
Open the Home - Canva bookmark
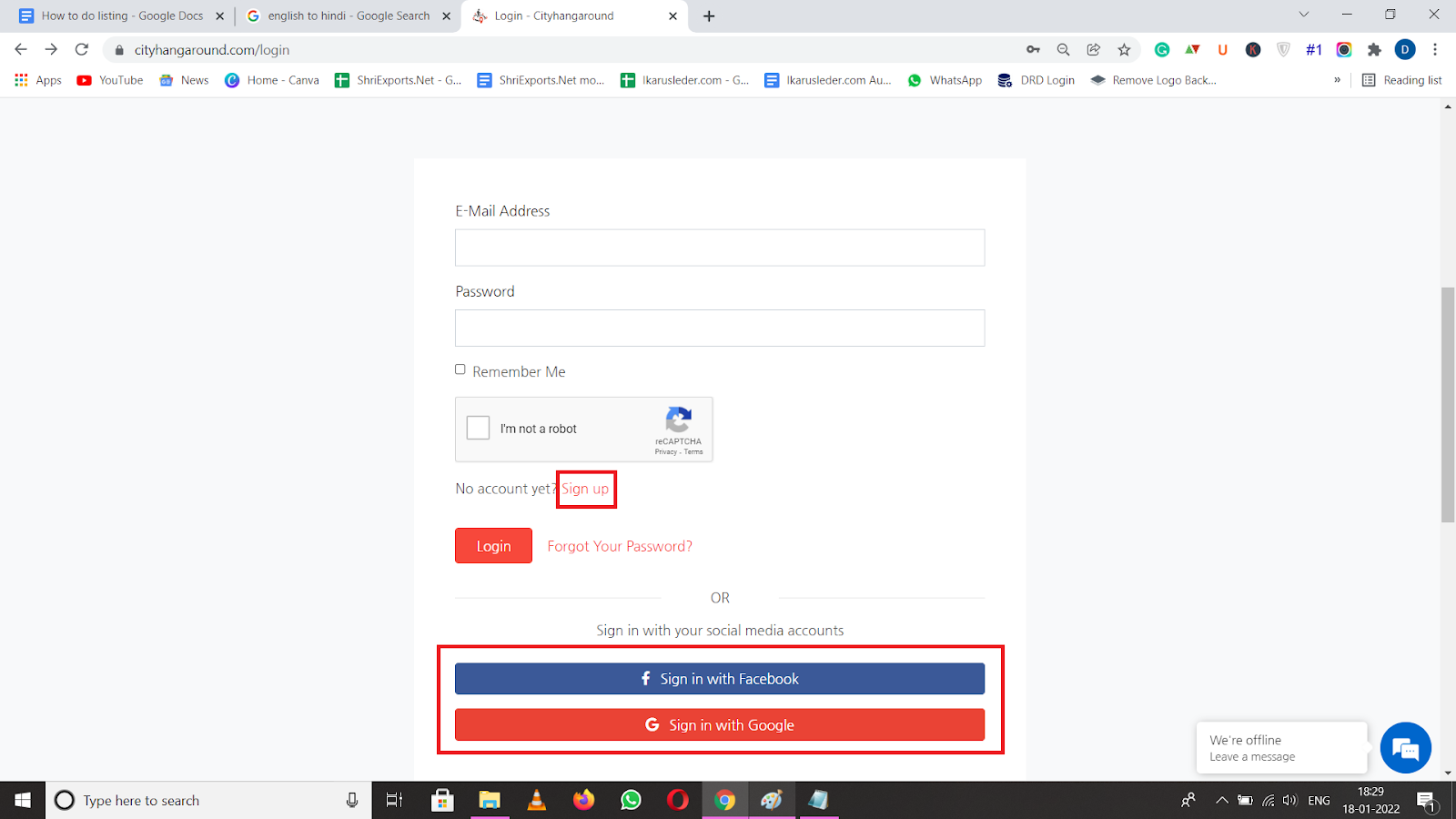[x=272, y=80]
